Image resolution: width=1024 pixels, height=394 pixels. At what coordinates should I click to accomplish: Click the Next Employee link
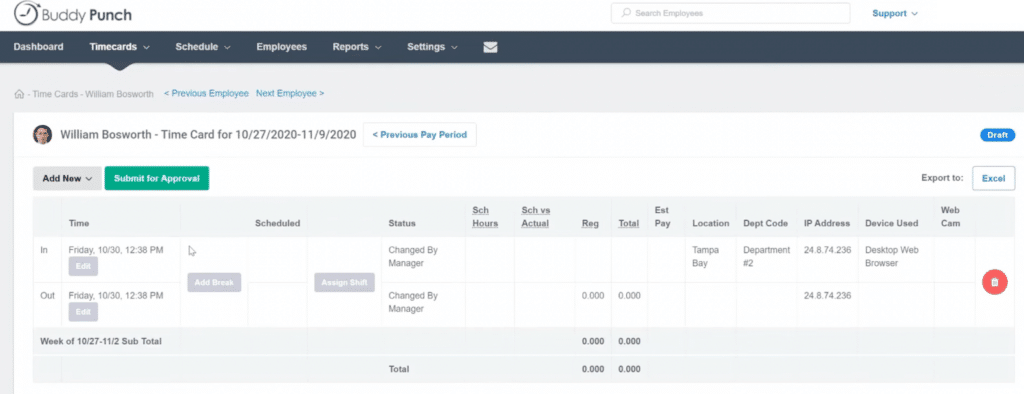point(290,93)
